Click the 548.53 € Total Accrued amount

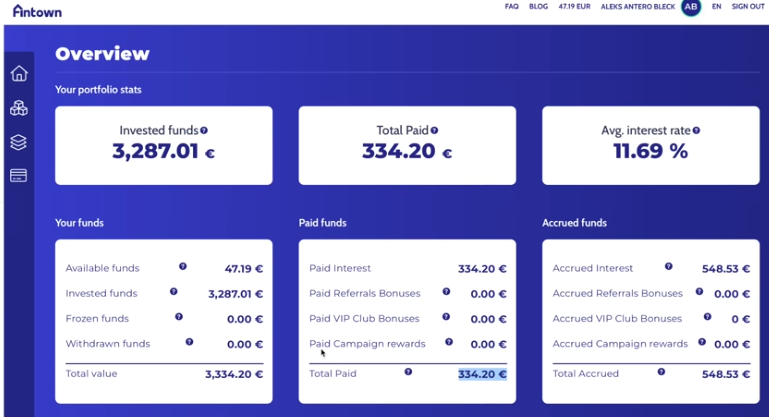(726, 374)
